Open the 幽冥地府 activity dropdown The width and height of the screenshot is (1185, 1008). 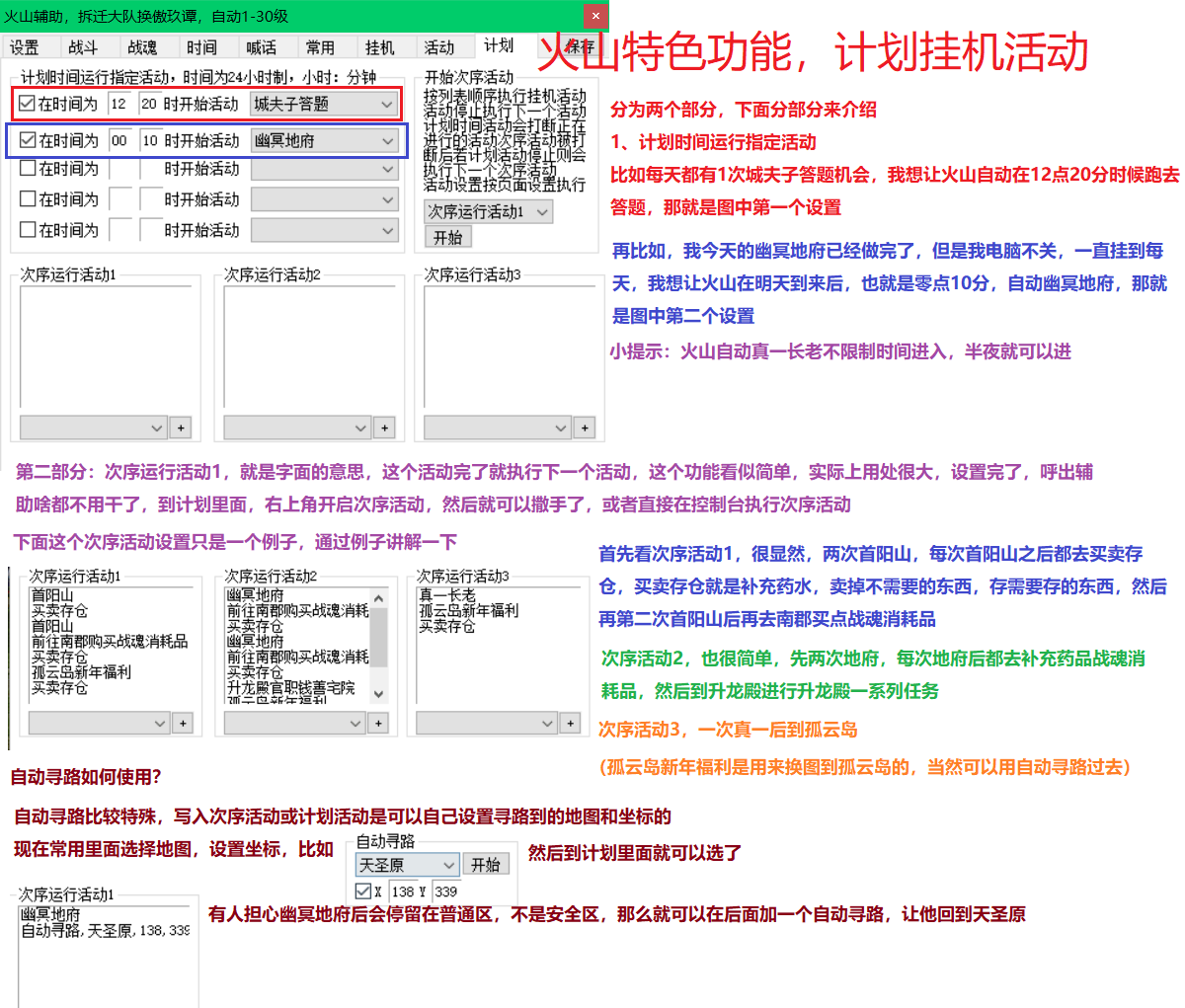click(324, 140)
